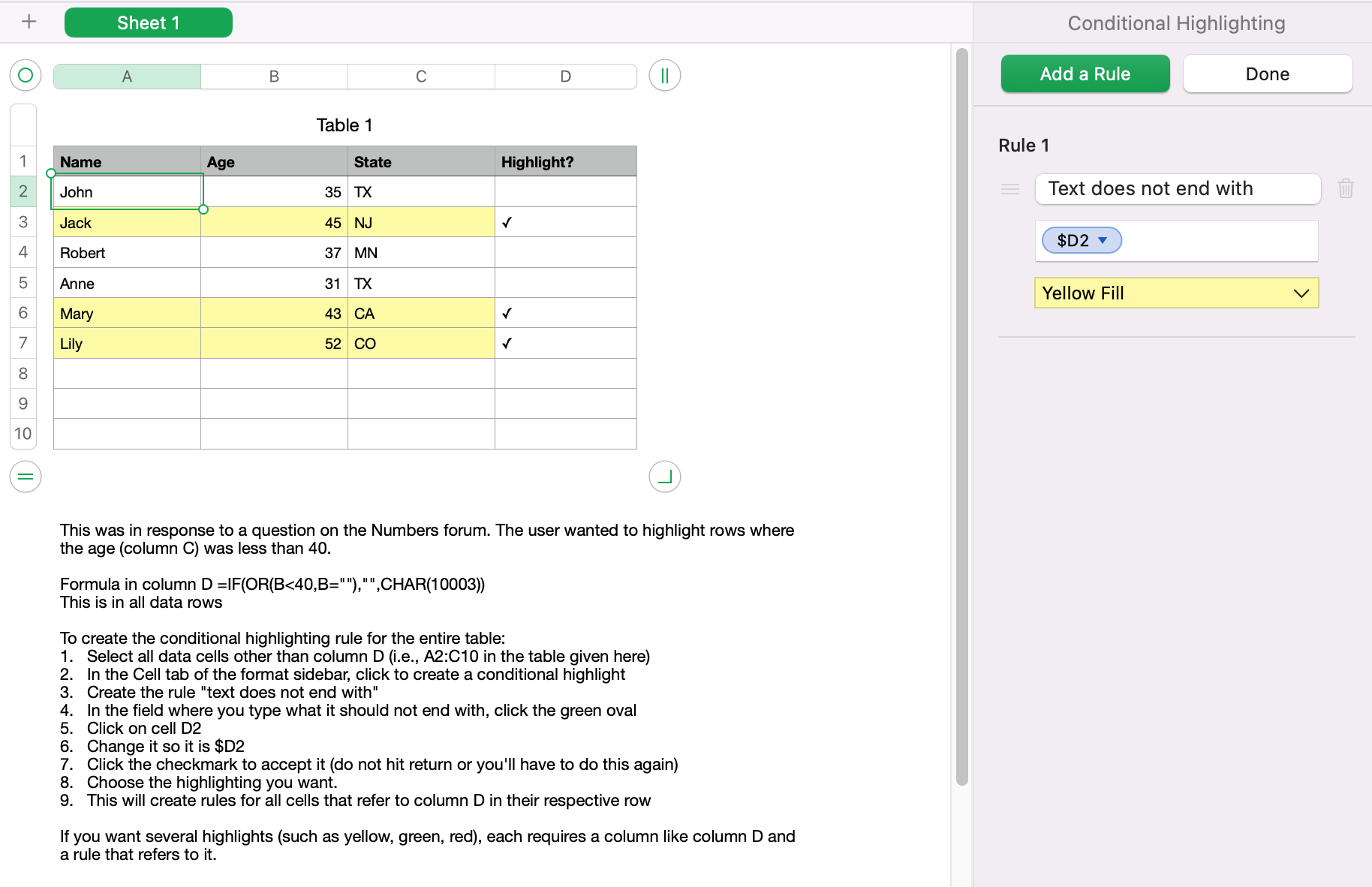The width and height of the screenshot is (1372, 887).
Task: Click the checkmark icon in Jack's Highlight cell
Action: click(507, 222)
